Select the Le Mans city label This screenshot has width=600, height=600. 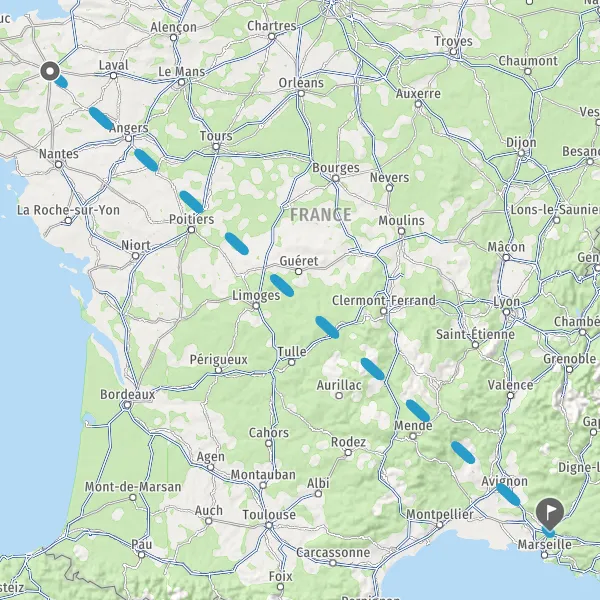coord(182,72)
